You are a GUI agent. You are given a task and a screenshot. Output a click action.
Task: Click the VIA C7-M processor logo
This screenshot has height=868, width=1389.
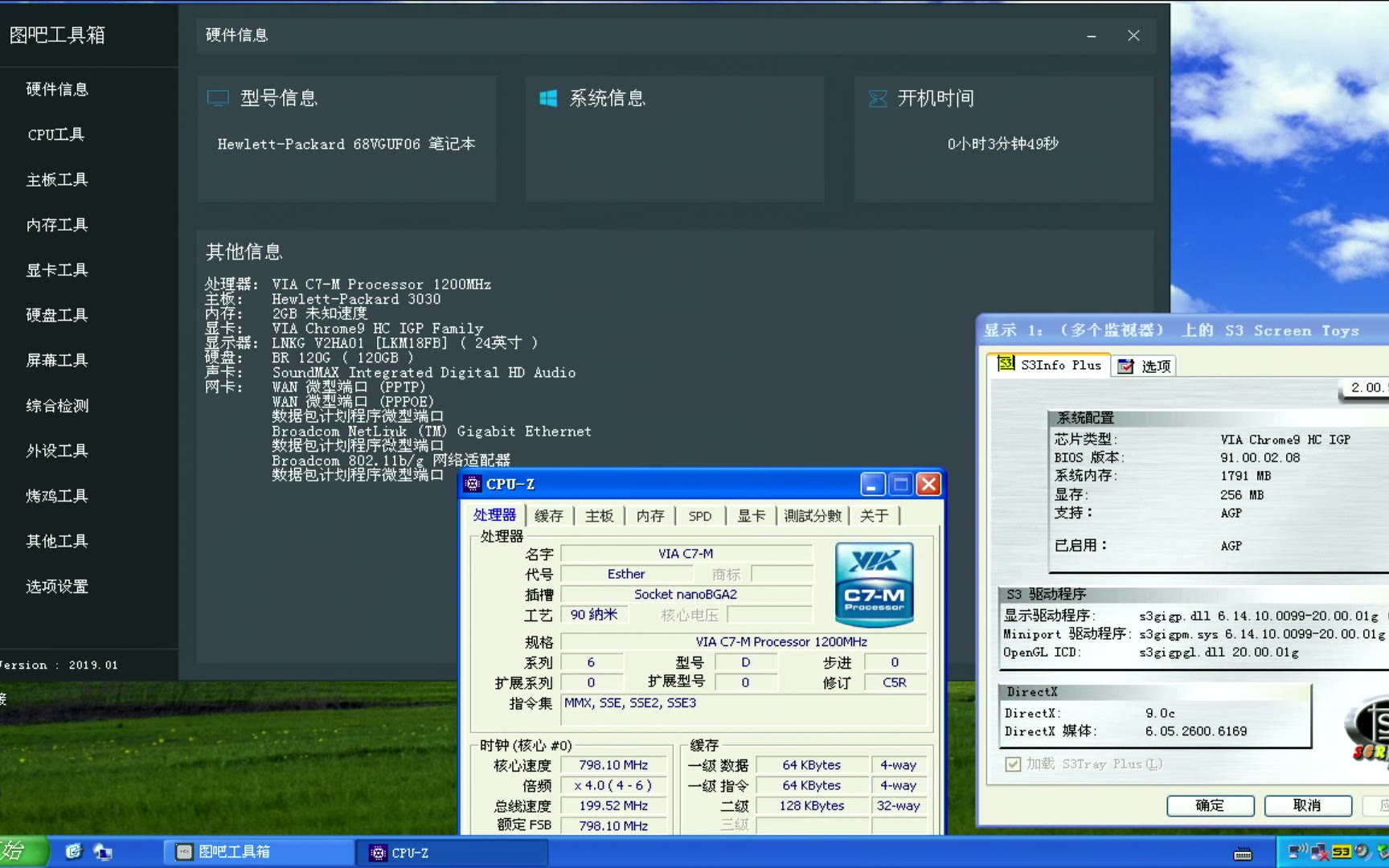[874, 585]
